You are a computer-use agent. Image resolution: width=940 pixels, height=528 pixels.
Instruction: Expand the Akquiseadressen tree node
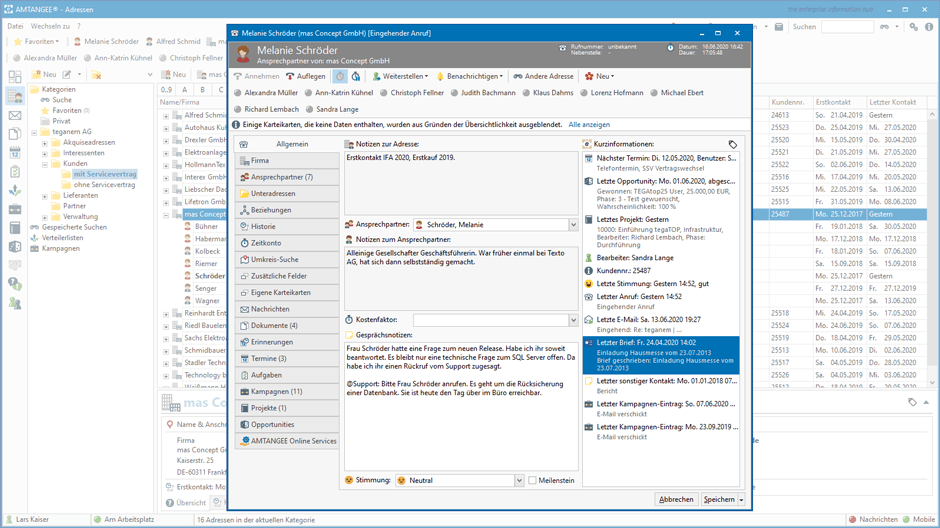click(44, 143)
